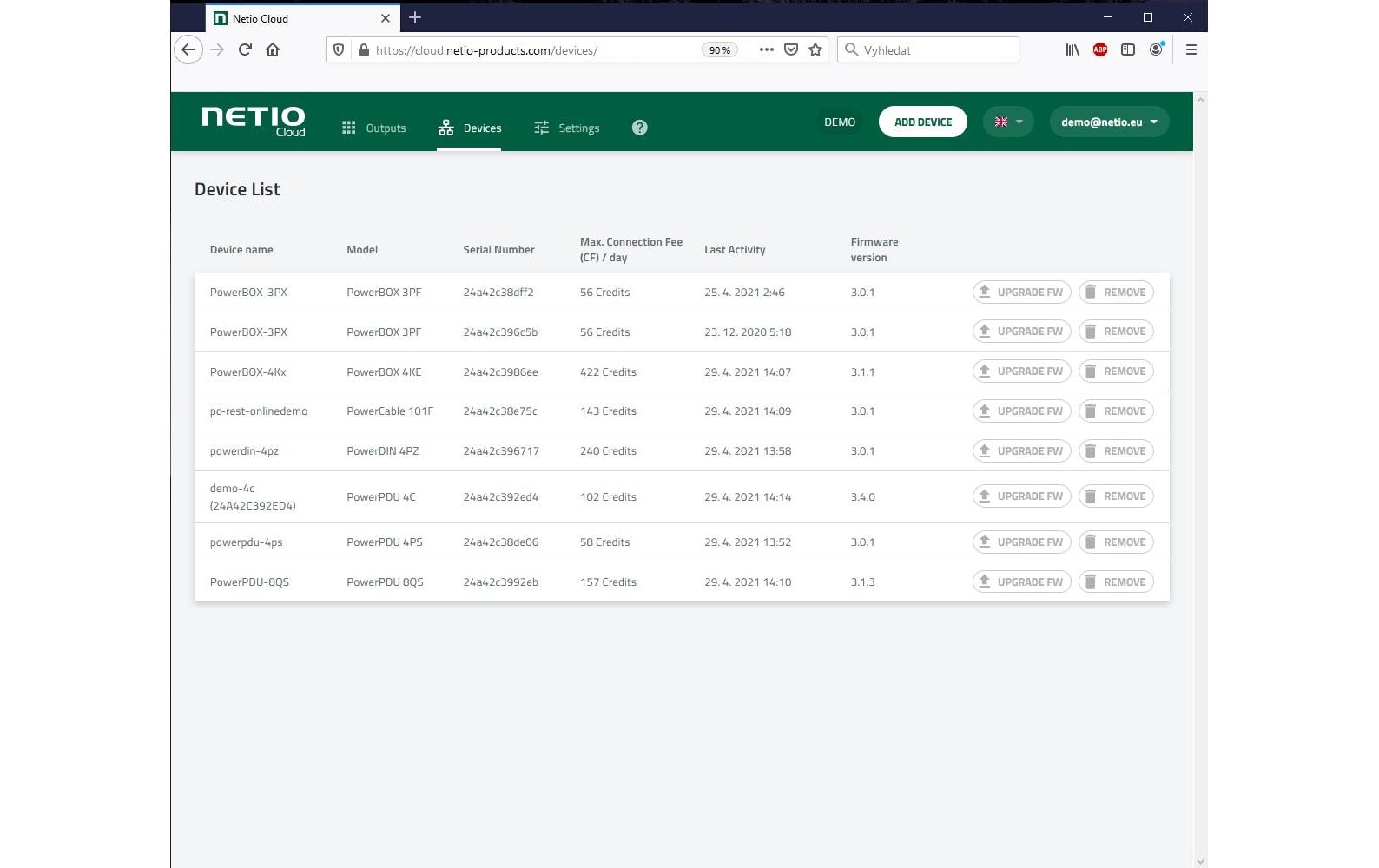Upgrade firmware for serial 24a42c38dff2
The image size is (1379, 868).
coord(1021,292)
